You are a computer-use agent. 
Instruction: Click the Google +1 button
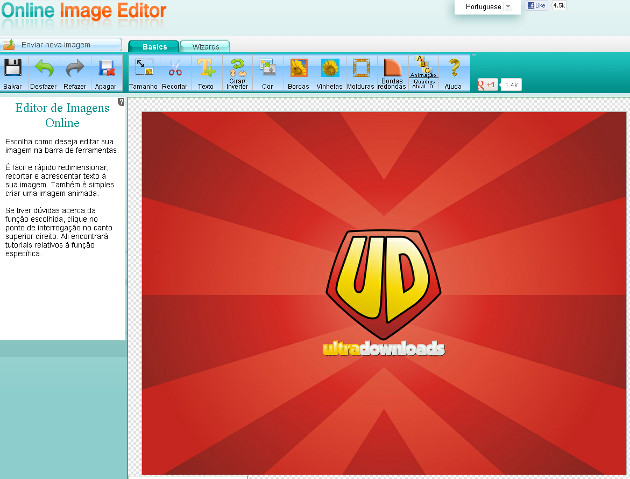pyautogui.click(x=487, y=84)
